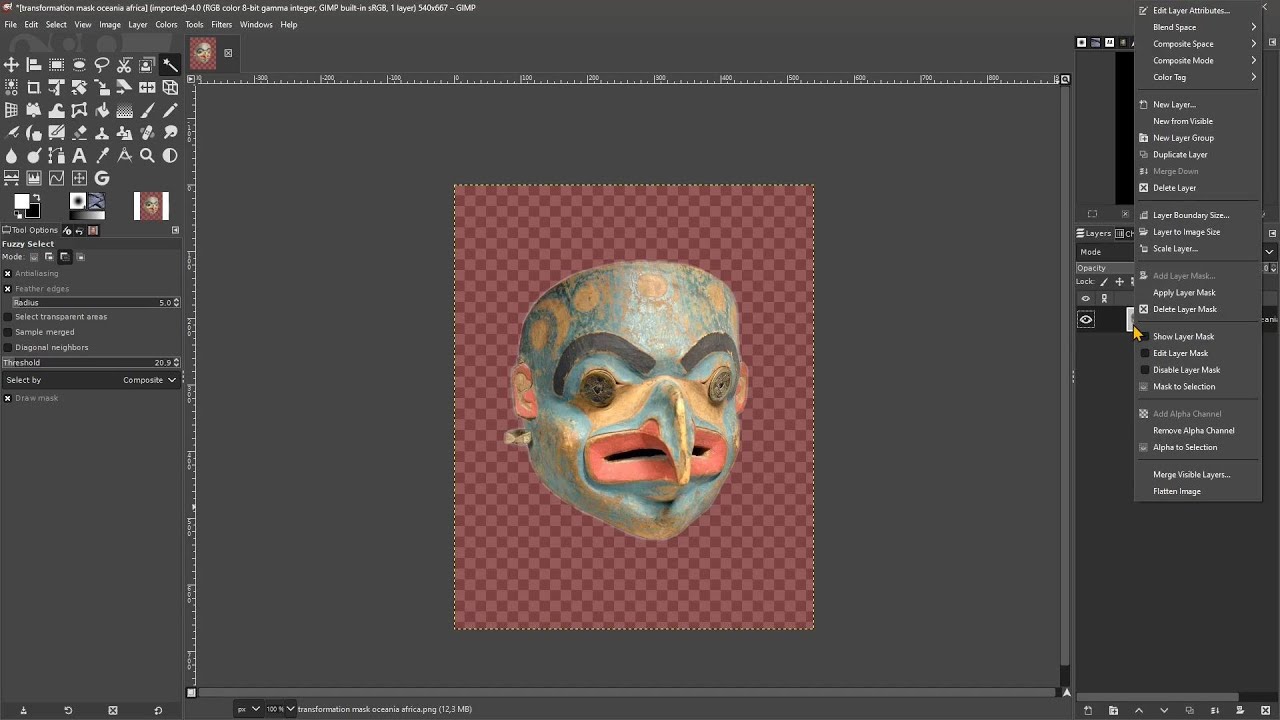This screenshot has width=1280, height=720.
Task: Enable Diagonal neighbors checkbox
Action: click(x=8, y=347)
